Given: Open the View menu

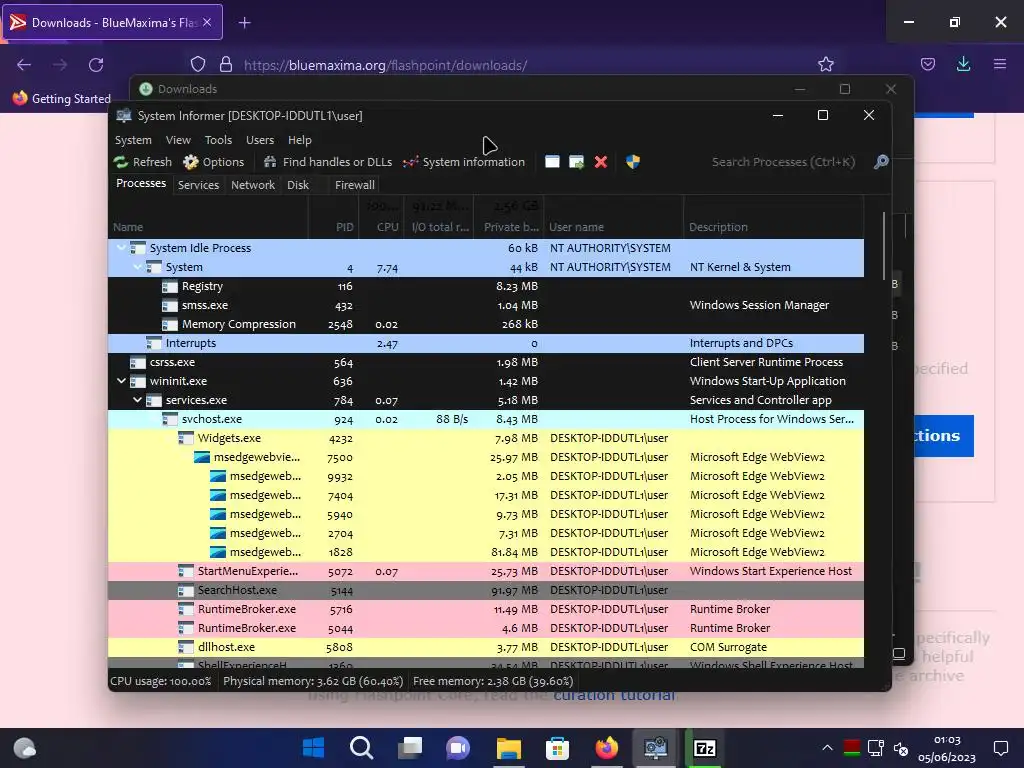Looking at the screenshot, I should (x=178, y=140).
